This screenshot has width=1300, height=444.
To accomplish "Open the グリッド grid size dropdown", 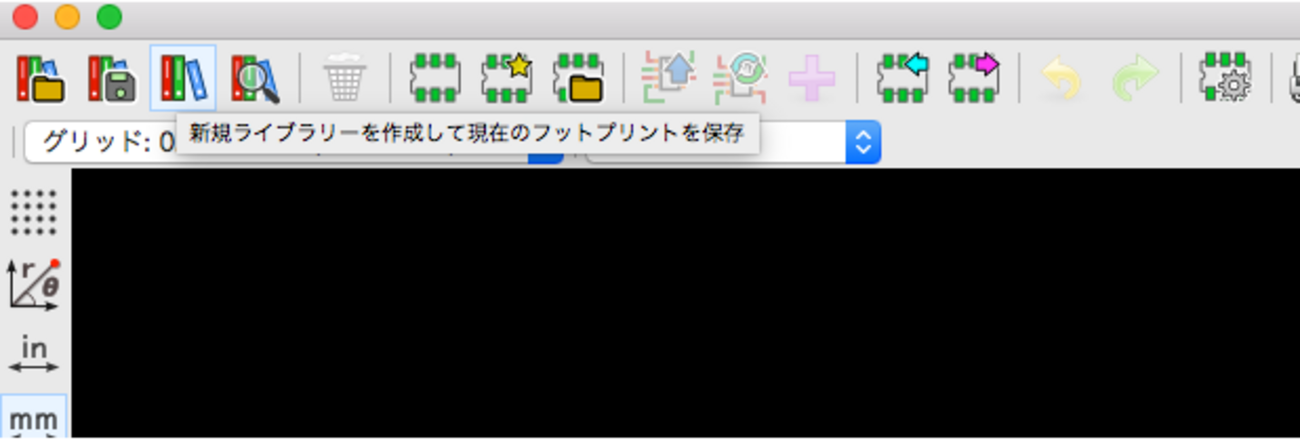I will click(x=294, y=142).
